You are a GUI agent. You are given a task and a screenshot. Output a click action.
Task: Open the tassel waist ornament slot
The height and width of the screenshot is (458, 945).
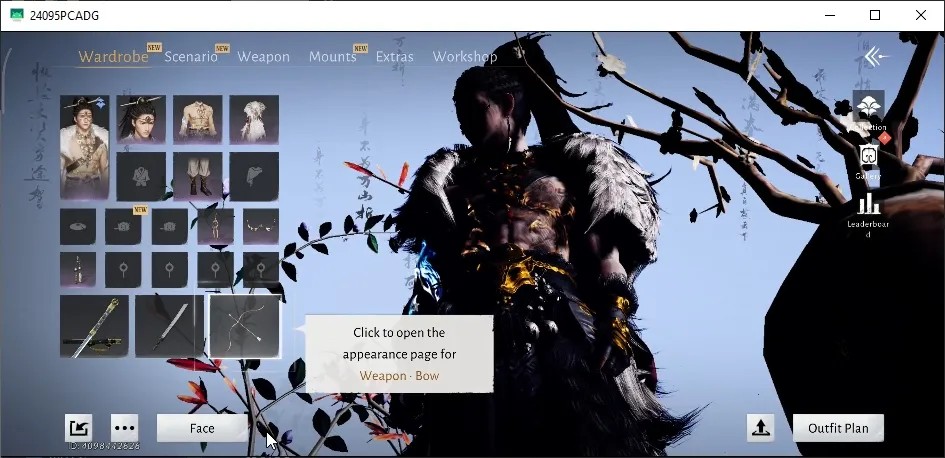[78, 270]
